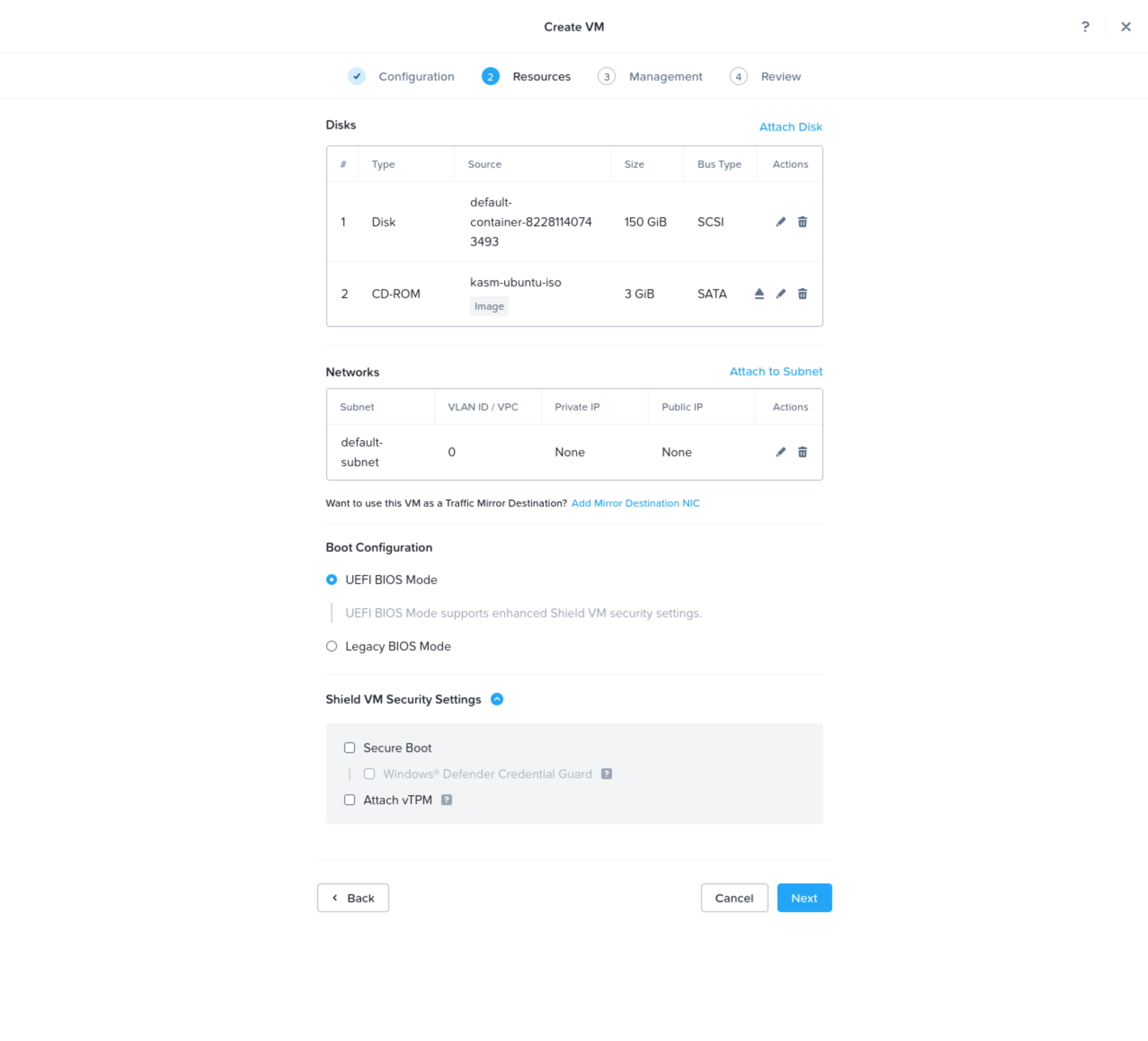View Windows Defender Credential Guard help tooltip
The image size is (1148, 1041).
(606, 774)
